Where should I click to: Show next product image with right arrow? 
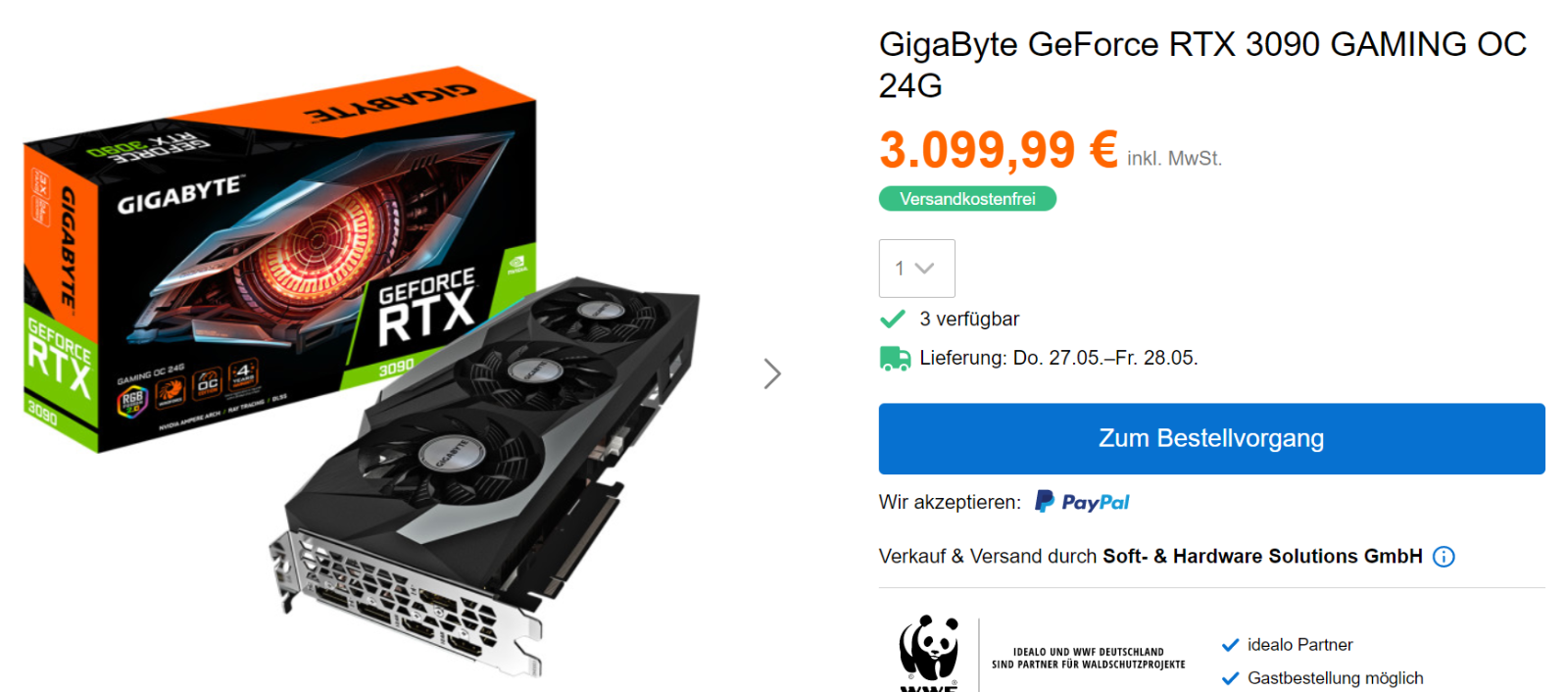pos(772,373)
